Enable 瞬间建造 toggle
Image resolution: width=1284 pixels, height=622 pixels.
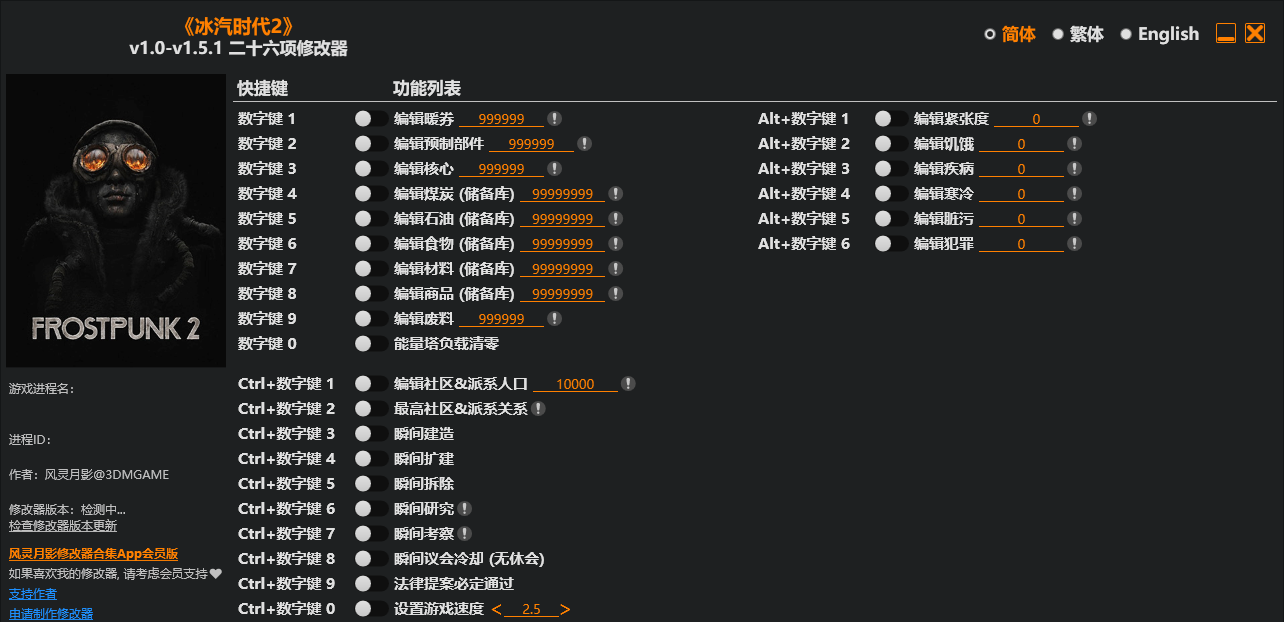pos(371,434)
